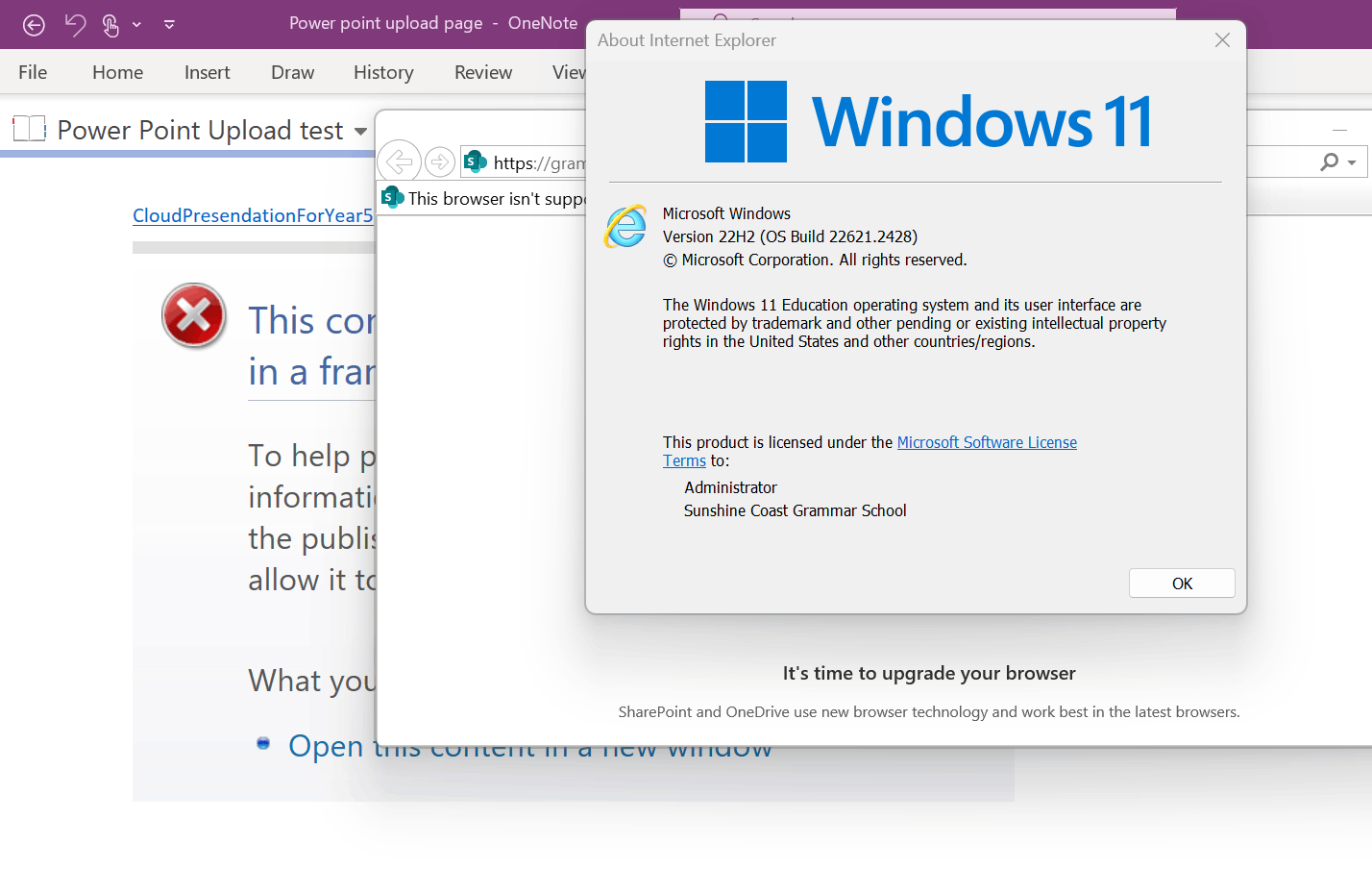Click the search magnifier icon in the browser

[x=1329, y=161]
